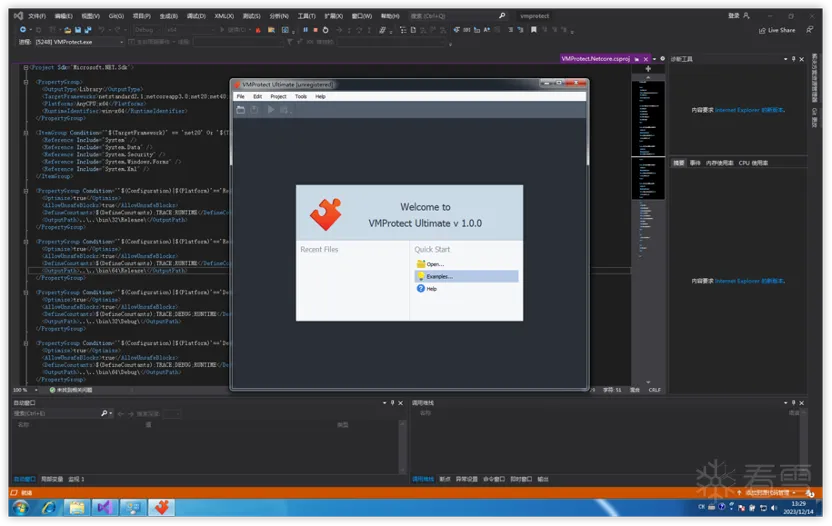Close the Autos window panel
Screen dimensions: 832x526
(401, 403)
